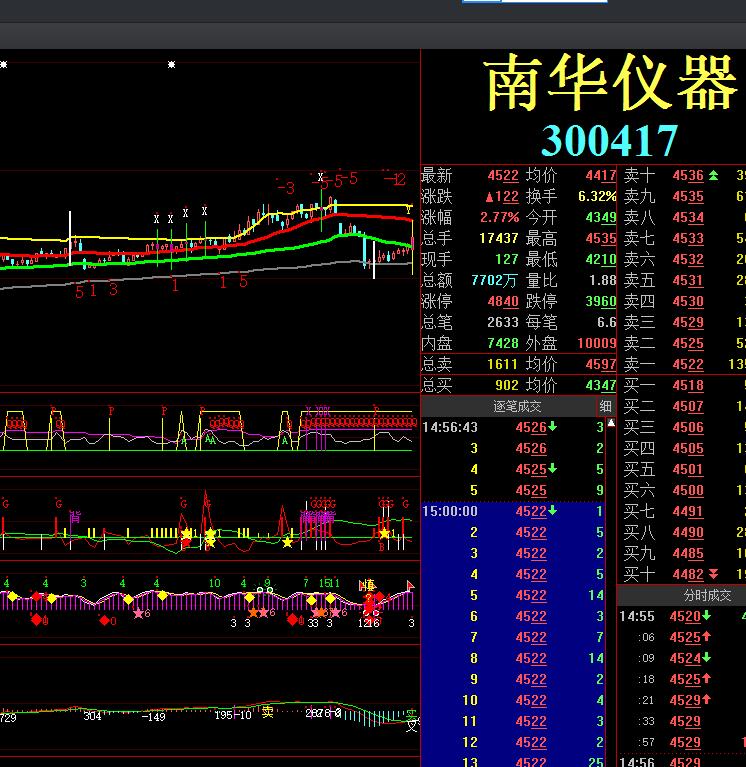The width and height of the screenshot is (746, 767).
Task: Click the stock code 300417
Action: 610,140
